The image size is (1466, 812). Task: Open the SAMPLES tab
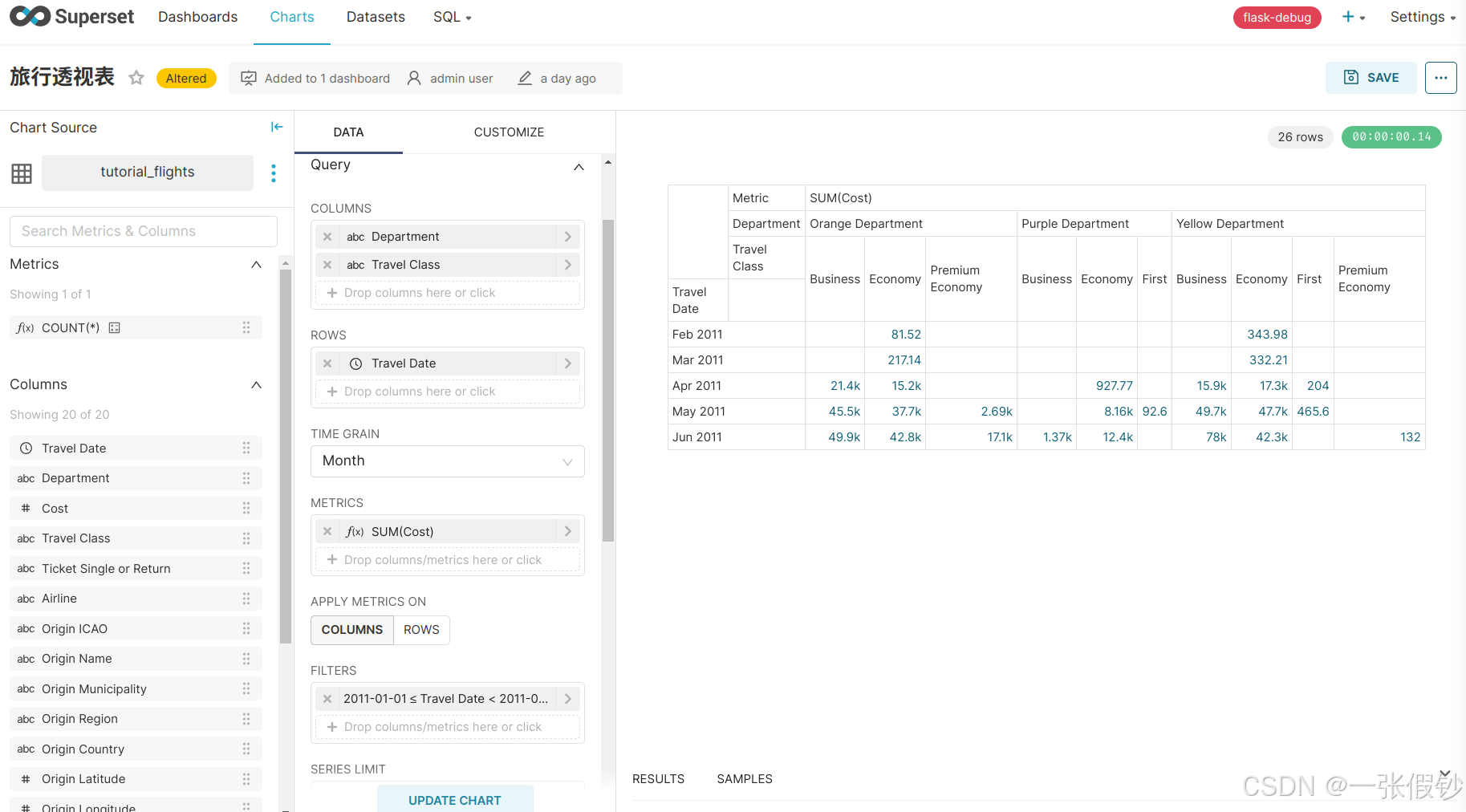click(x=744, y=779)
